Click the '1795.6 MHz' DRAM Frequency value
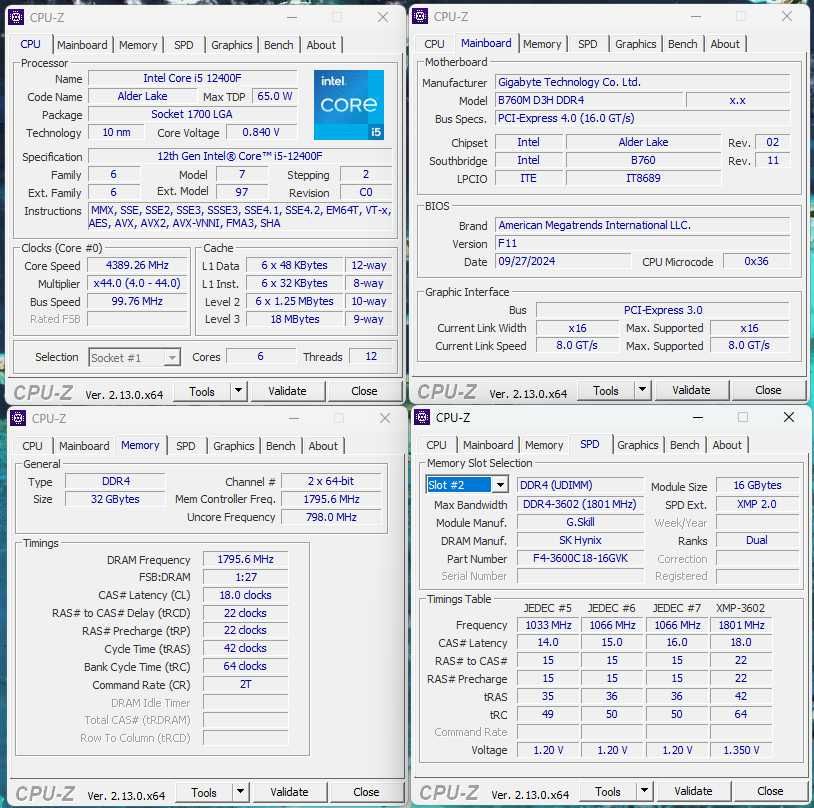 pyautogui.click(x=246, y=559)
